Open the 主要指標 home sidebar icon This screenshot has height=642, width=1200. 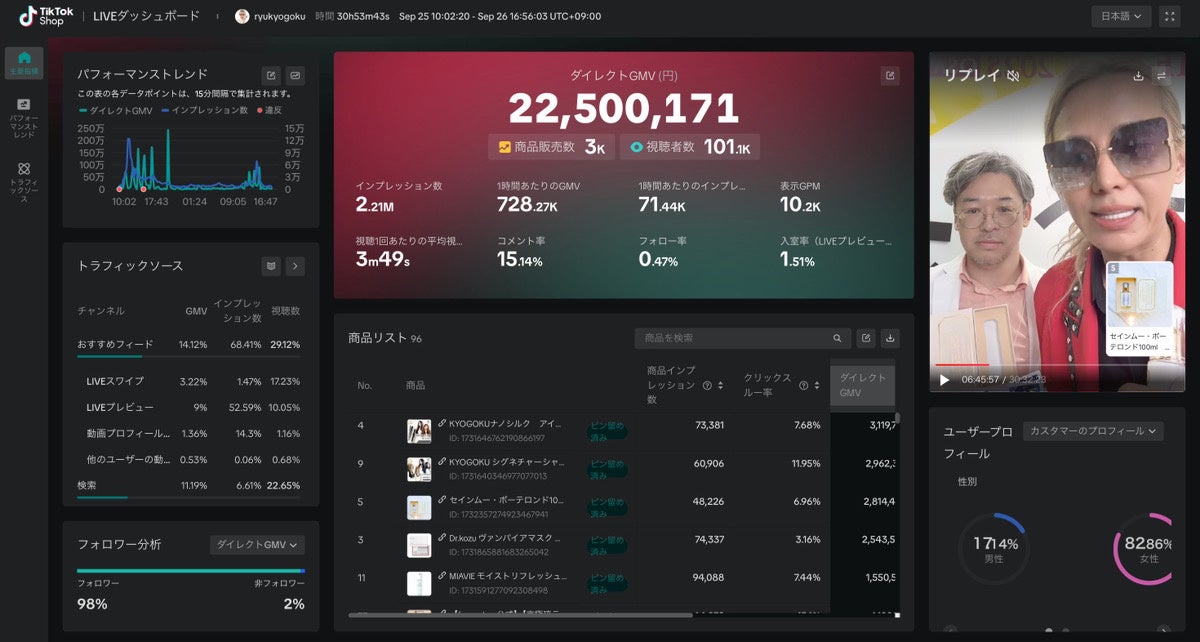[x=24, y=62]
